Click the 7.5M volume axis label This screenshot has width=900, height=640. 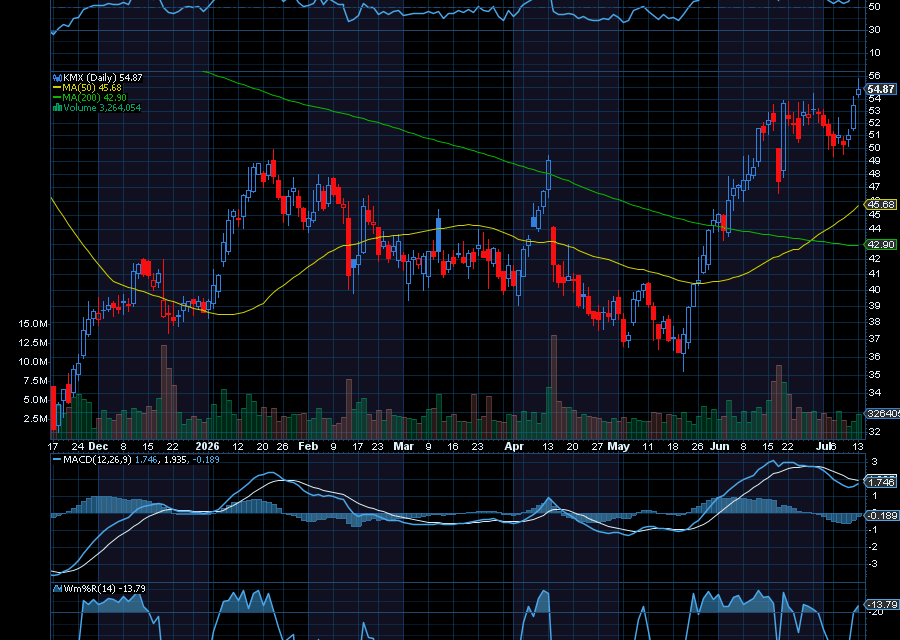[x=35, y=381]
